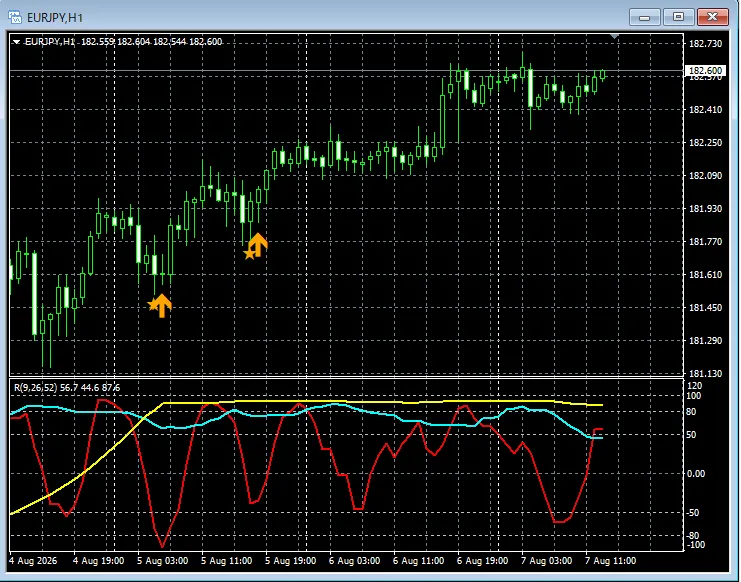This screenshot has height=582, width=741.
Task: Click the 0.00 indicator scale label
Action: [696, 474]
